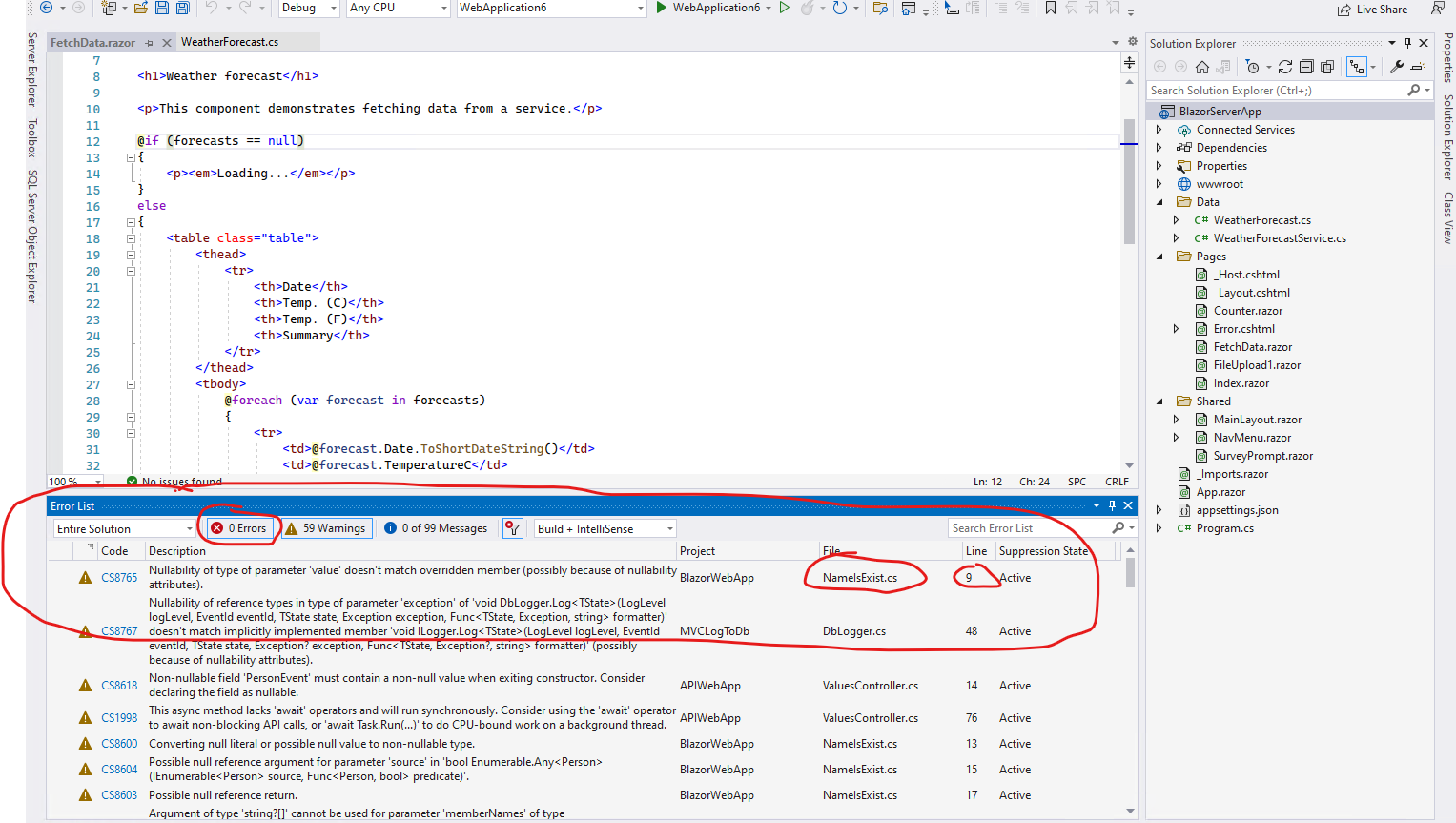Toggle a bookmark on current line
1456x823 pixels.
[x=1051, y=9]
